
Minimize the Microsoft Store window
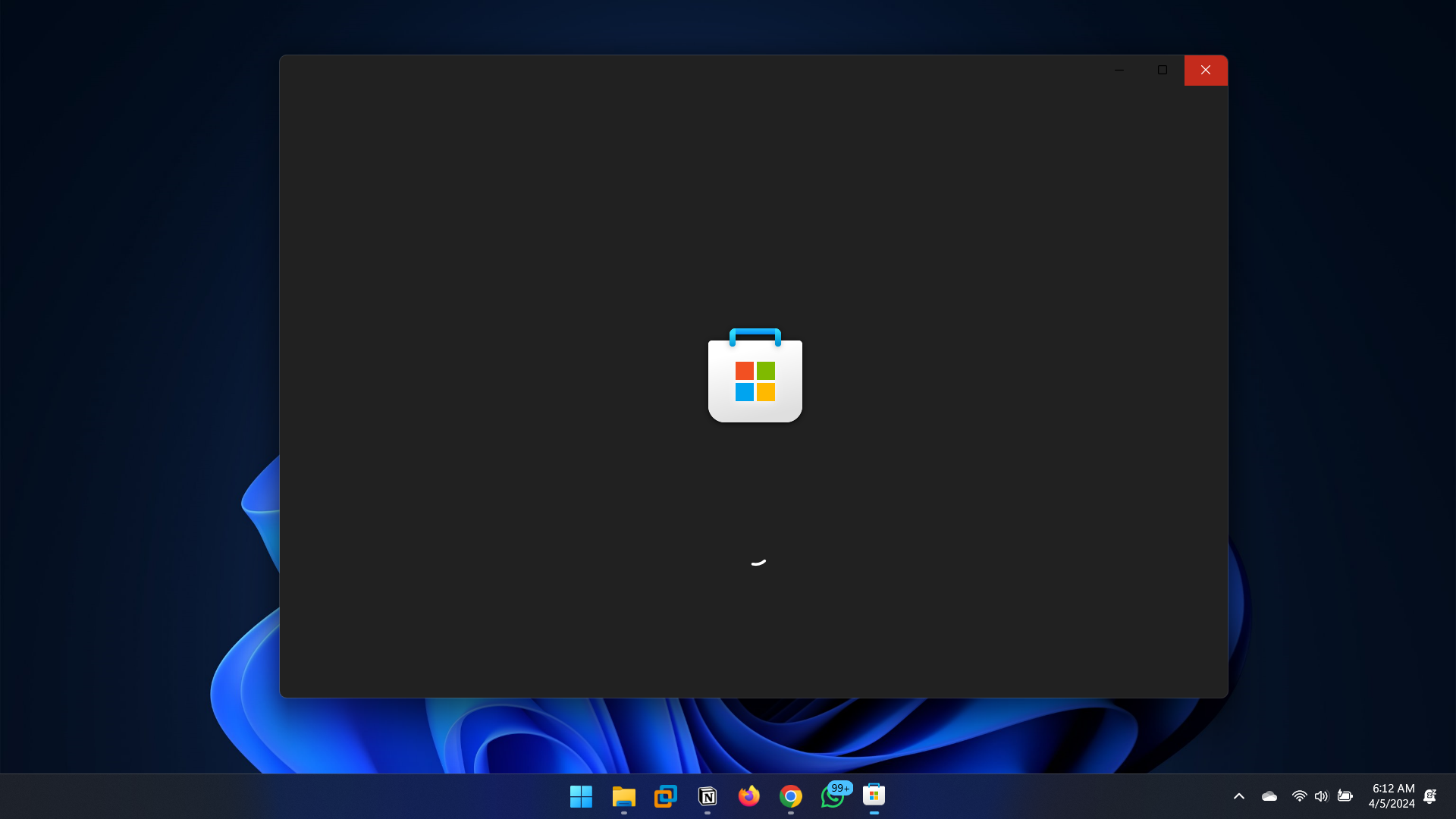[1119, 70]
